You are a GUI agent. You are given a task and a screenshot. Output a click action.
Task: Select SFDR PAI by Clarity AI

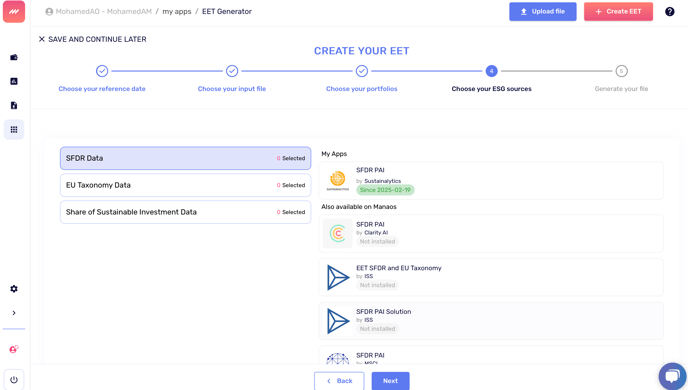coord(491,233)
